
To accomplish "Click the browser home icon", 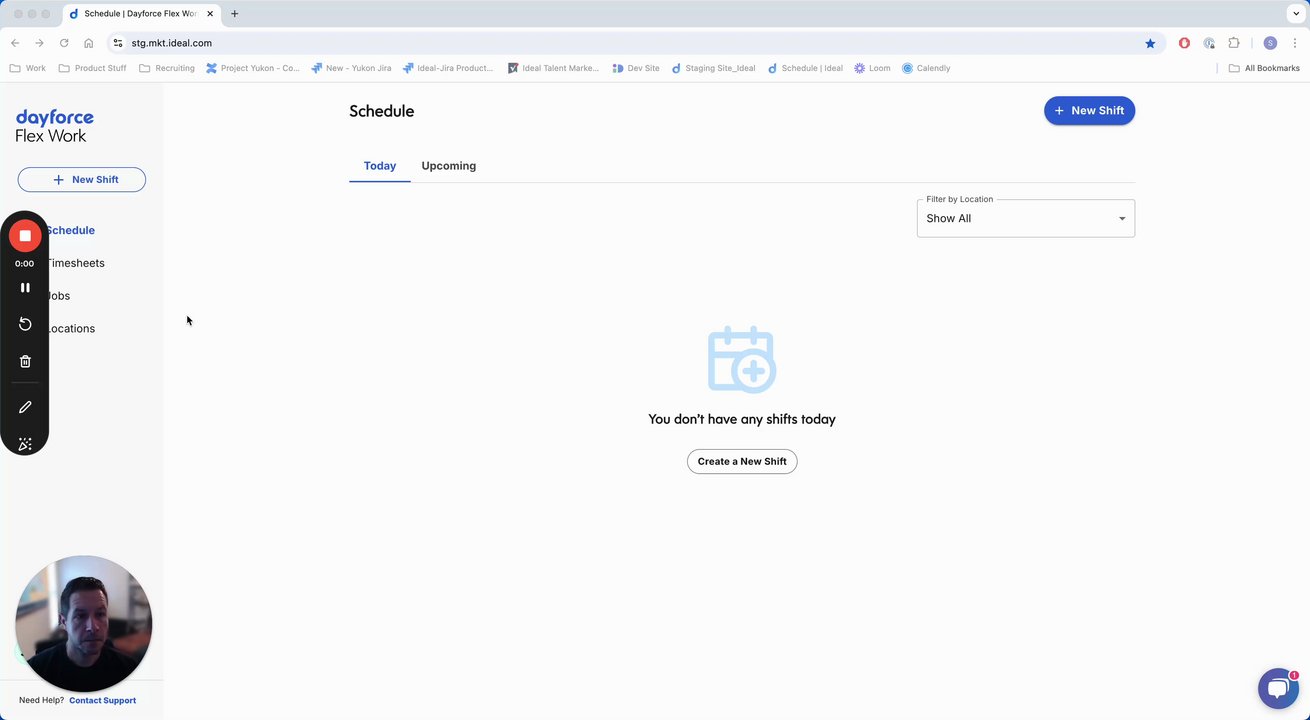I will [x=89, y=43].
